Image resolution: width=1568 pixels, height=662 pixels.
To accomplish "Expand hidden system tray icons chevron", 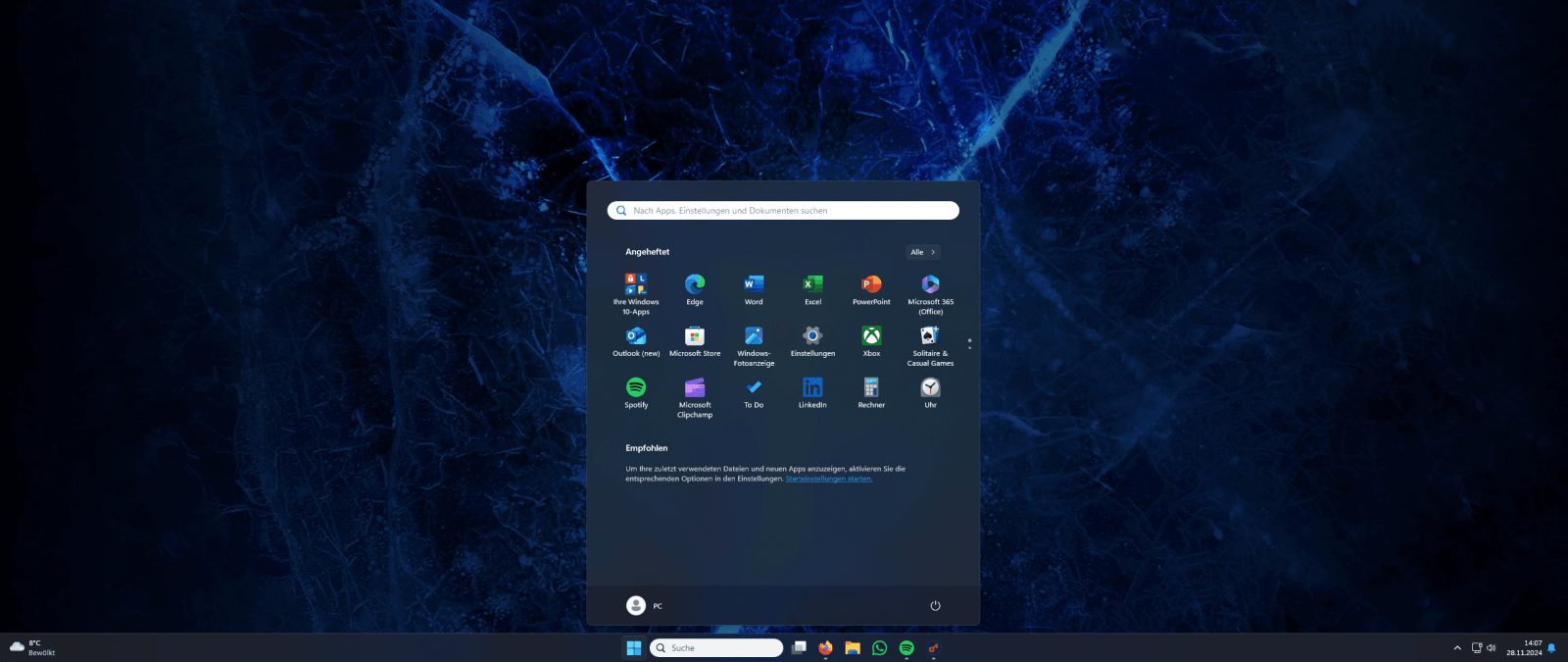I will click(x=1457, y=648).
